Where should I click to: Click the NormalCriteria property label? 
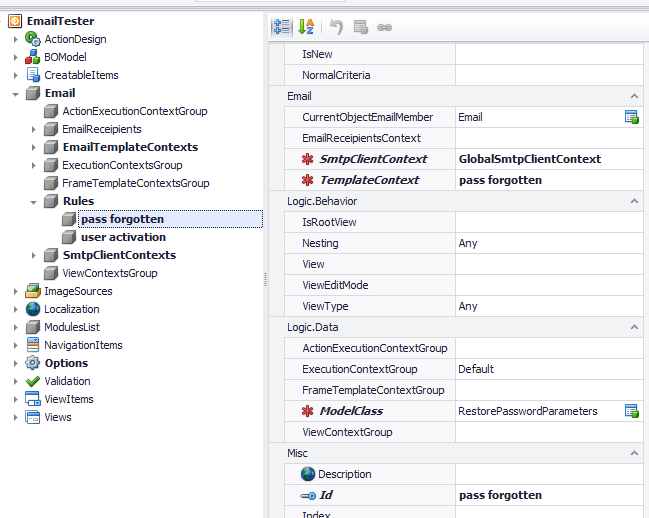(x=336, y=75)
